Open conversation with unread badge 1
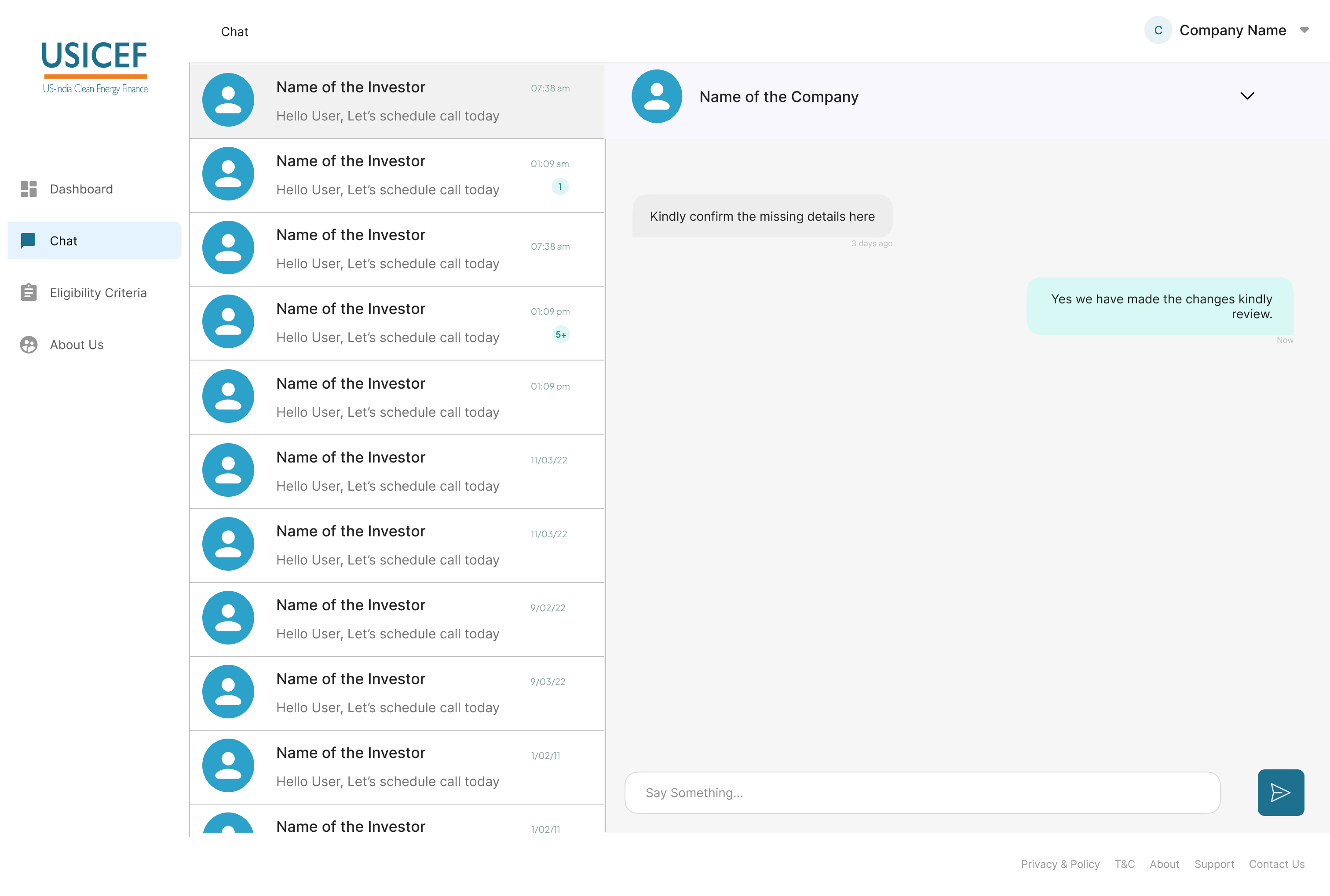The height and width of the screenshot is (896, 1330). coord(397,175)
